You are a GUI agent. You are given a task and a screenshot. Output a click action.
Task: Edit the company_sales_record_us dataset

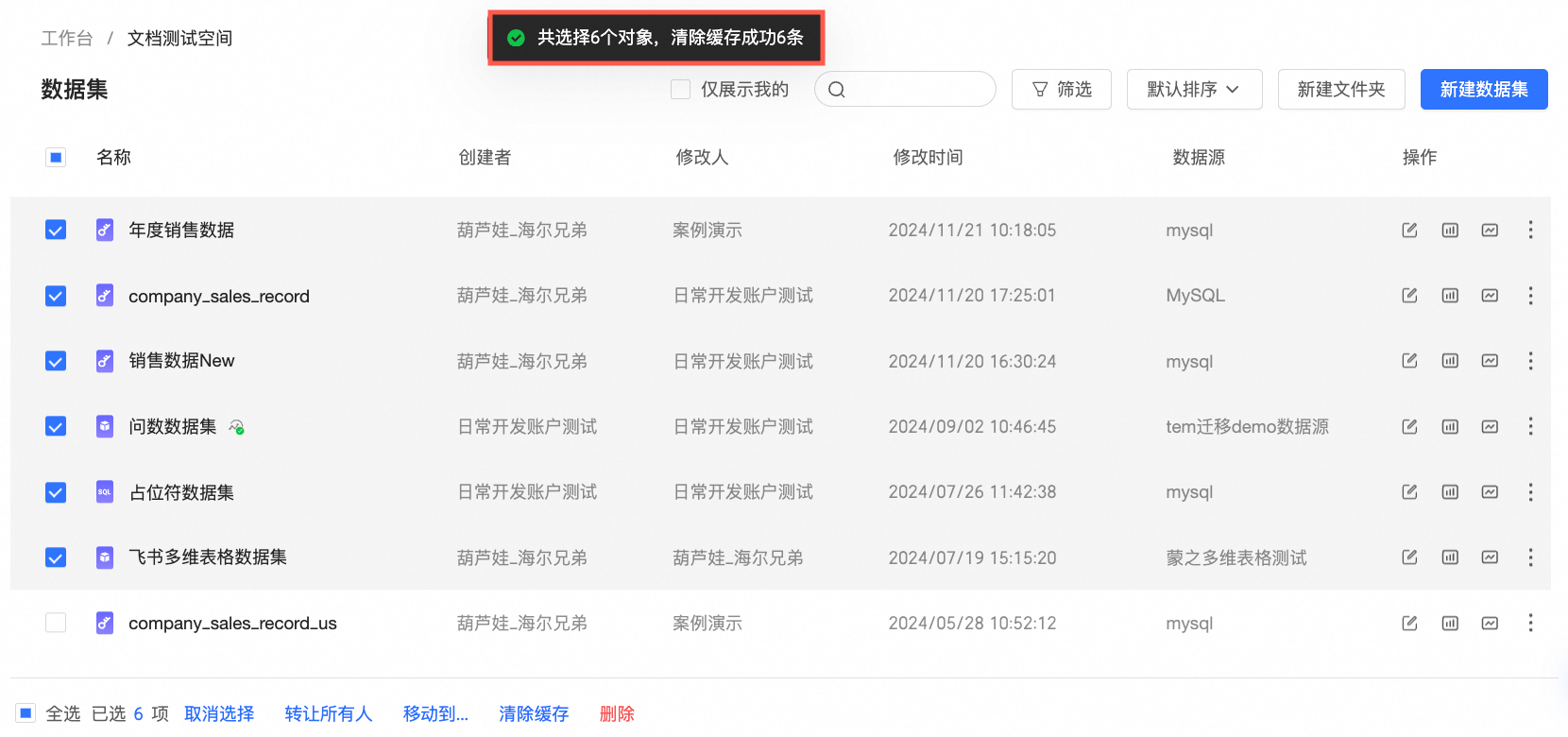tap(1409, 623)
